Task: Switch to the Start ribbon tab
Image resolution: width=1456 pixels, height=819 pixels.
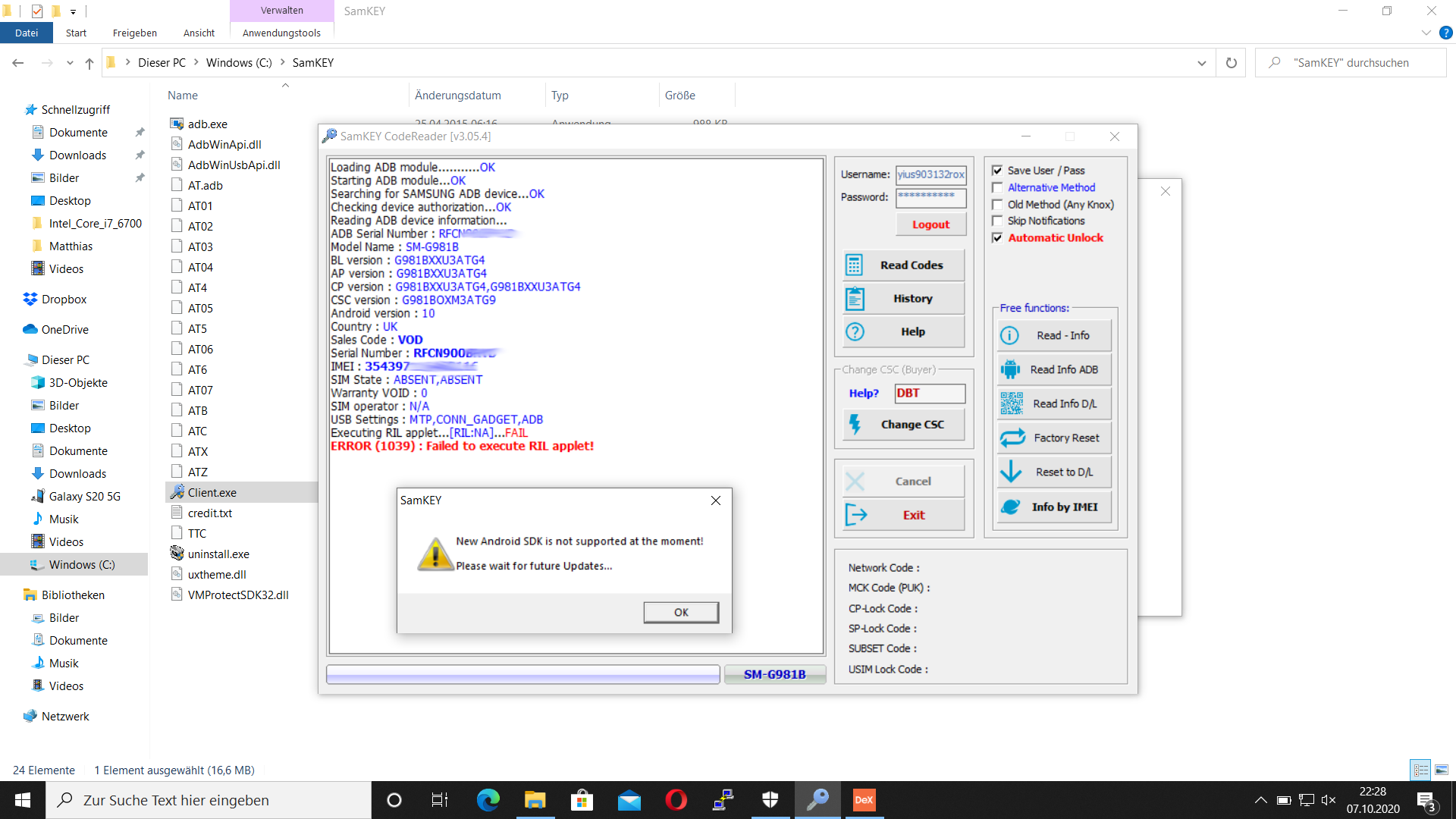Action: point(76,33)
